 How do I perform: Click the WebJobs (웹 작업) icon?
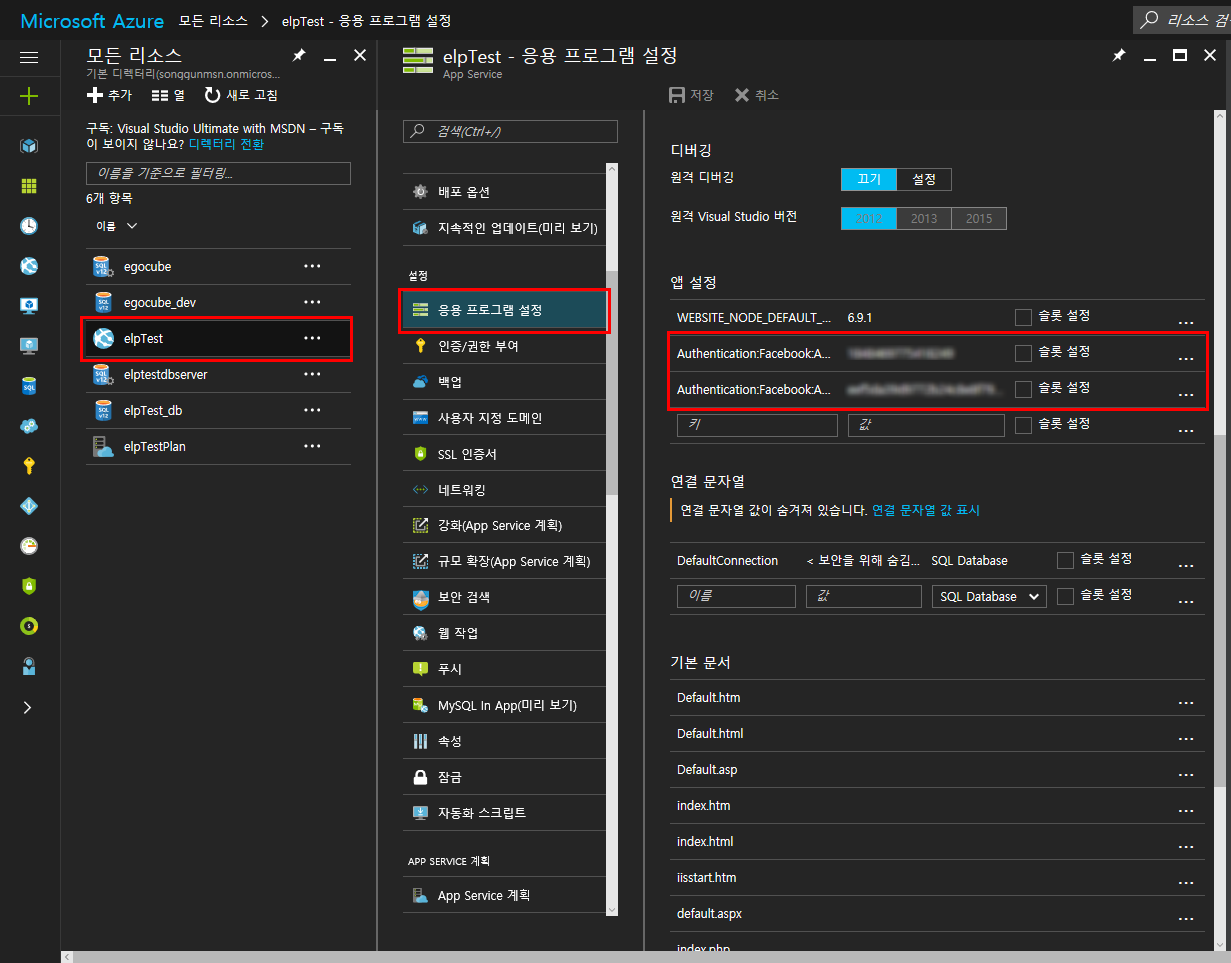click(420, 634)
